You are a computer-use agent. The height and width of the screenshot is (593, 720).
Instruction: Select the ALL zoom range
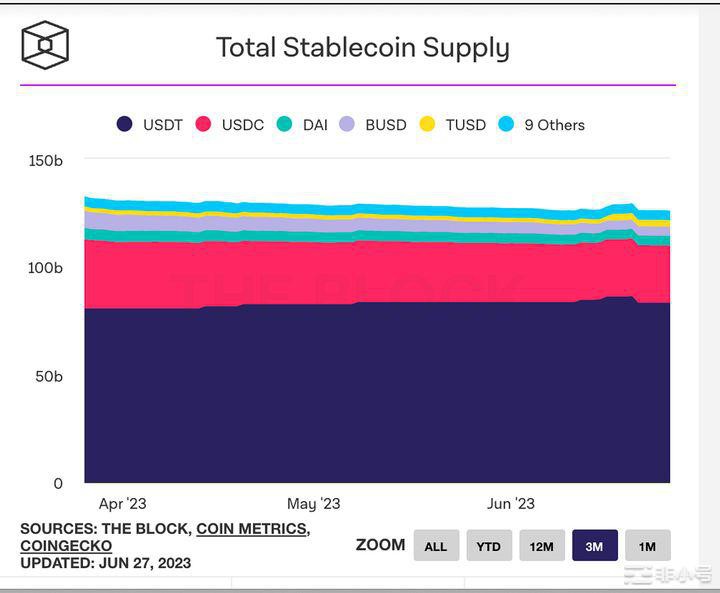point(436,546)
